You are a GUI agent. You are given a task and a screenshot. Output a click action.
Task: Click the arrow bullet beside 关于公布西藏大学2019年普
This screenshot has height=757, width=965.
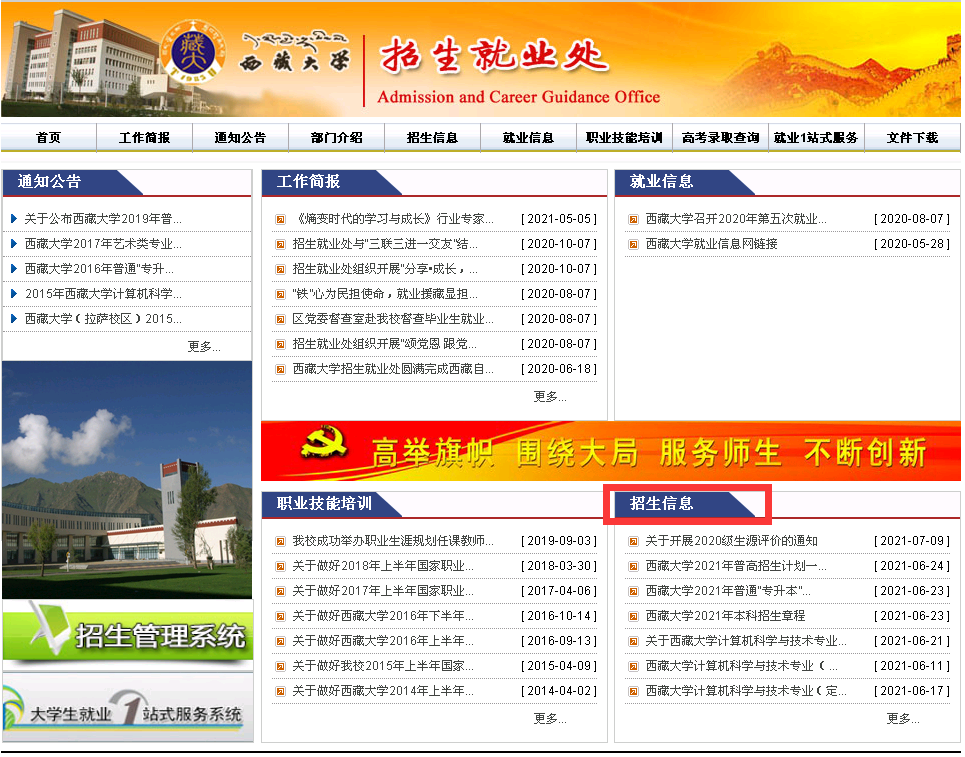[x=14, y=218]
